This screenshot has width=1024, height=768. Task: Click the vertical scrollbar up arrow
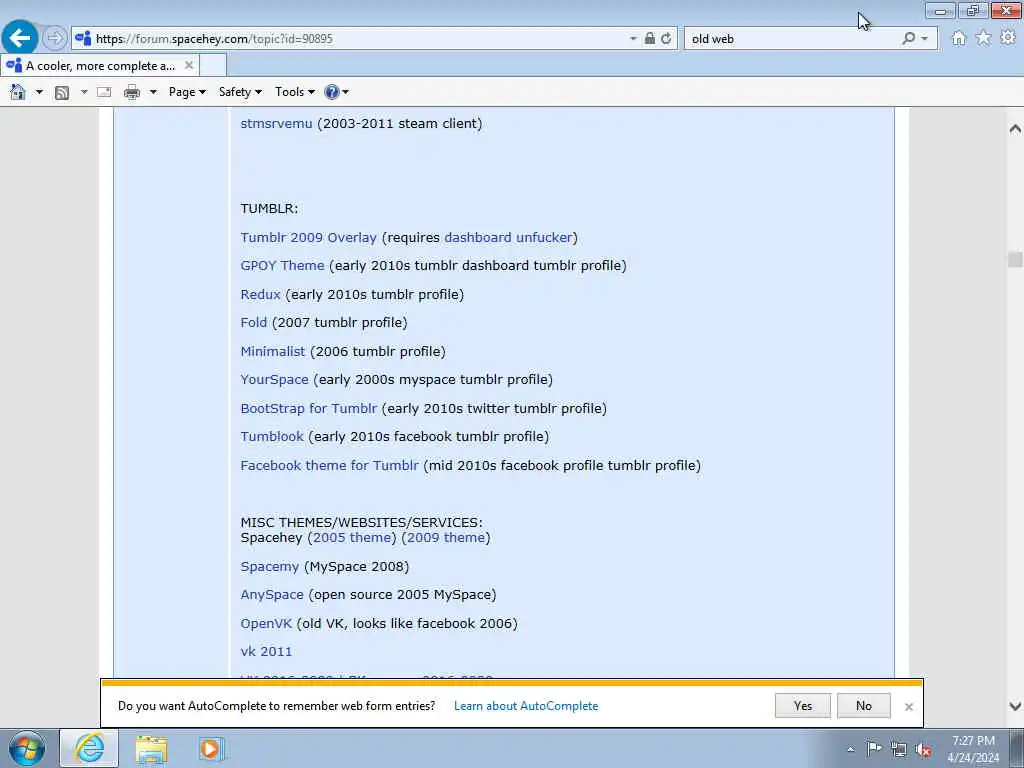pyautogui.click(x=1015, y=129)
